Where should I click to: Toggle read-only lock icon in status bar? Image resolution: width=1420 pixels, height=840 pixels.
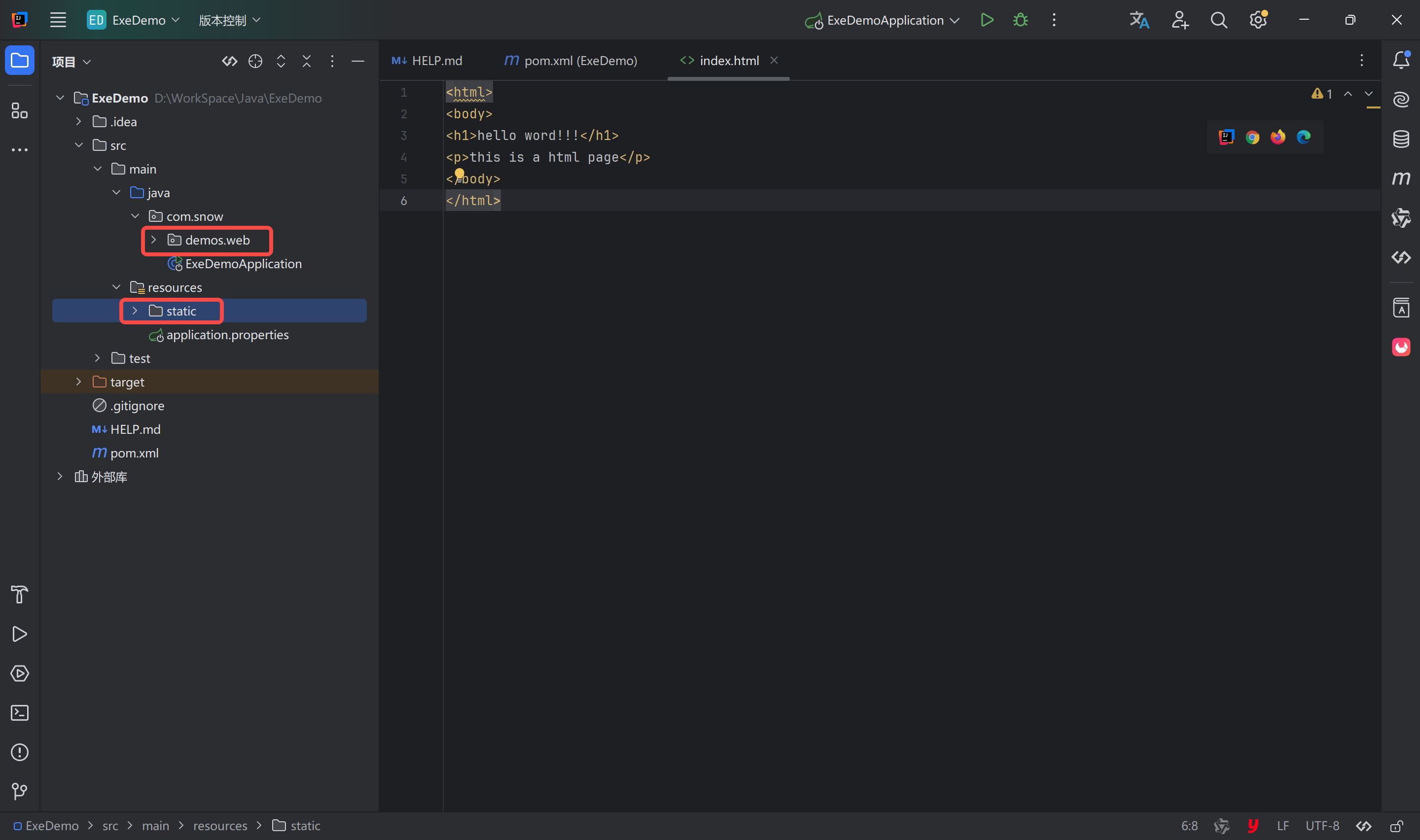coord(1396,826)
